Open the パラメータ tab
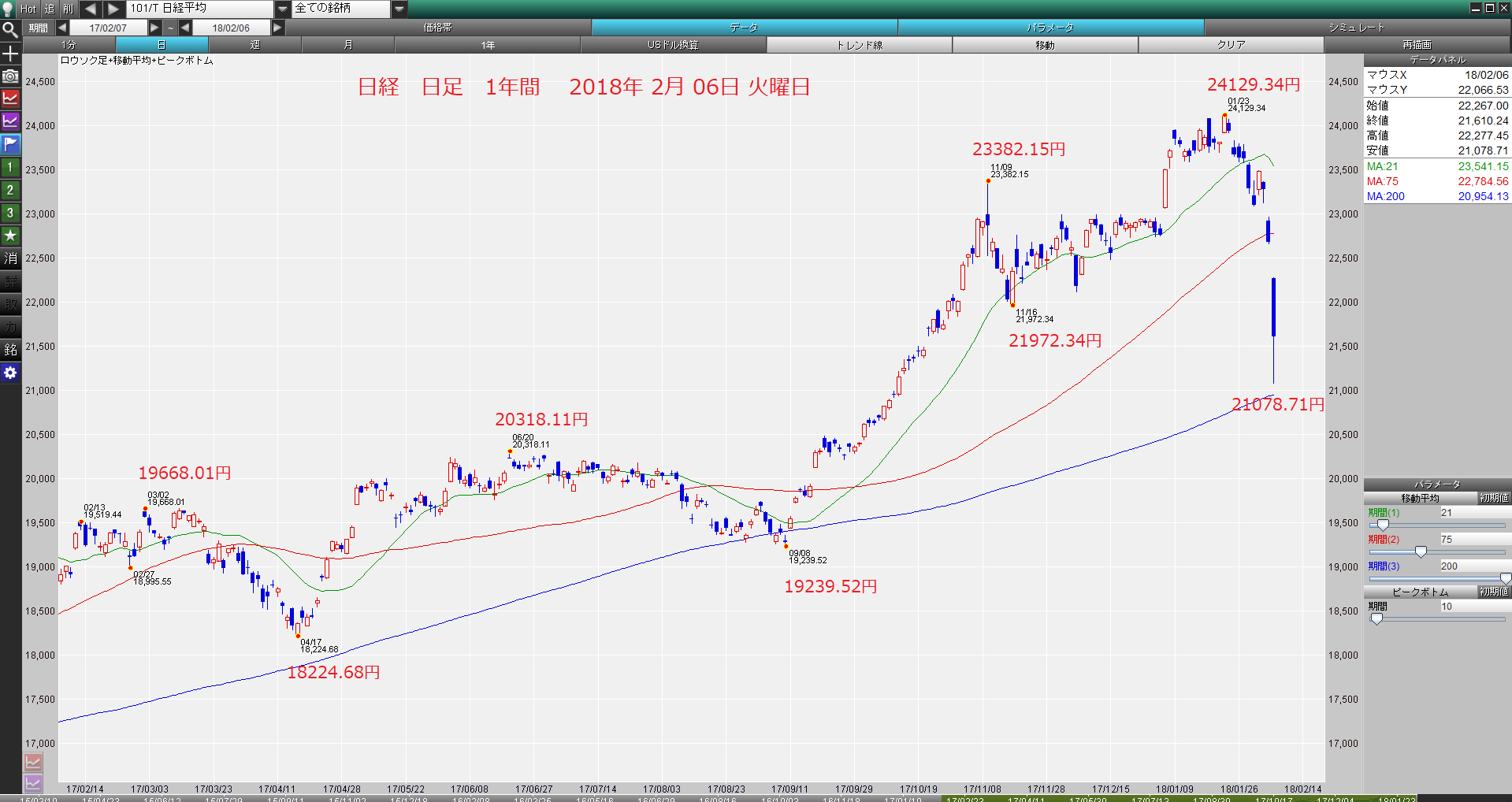 coord(1050,28)
